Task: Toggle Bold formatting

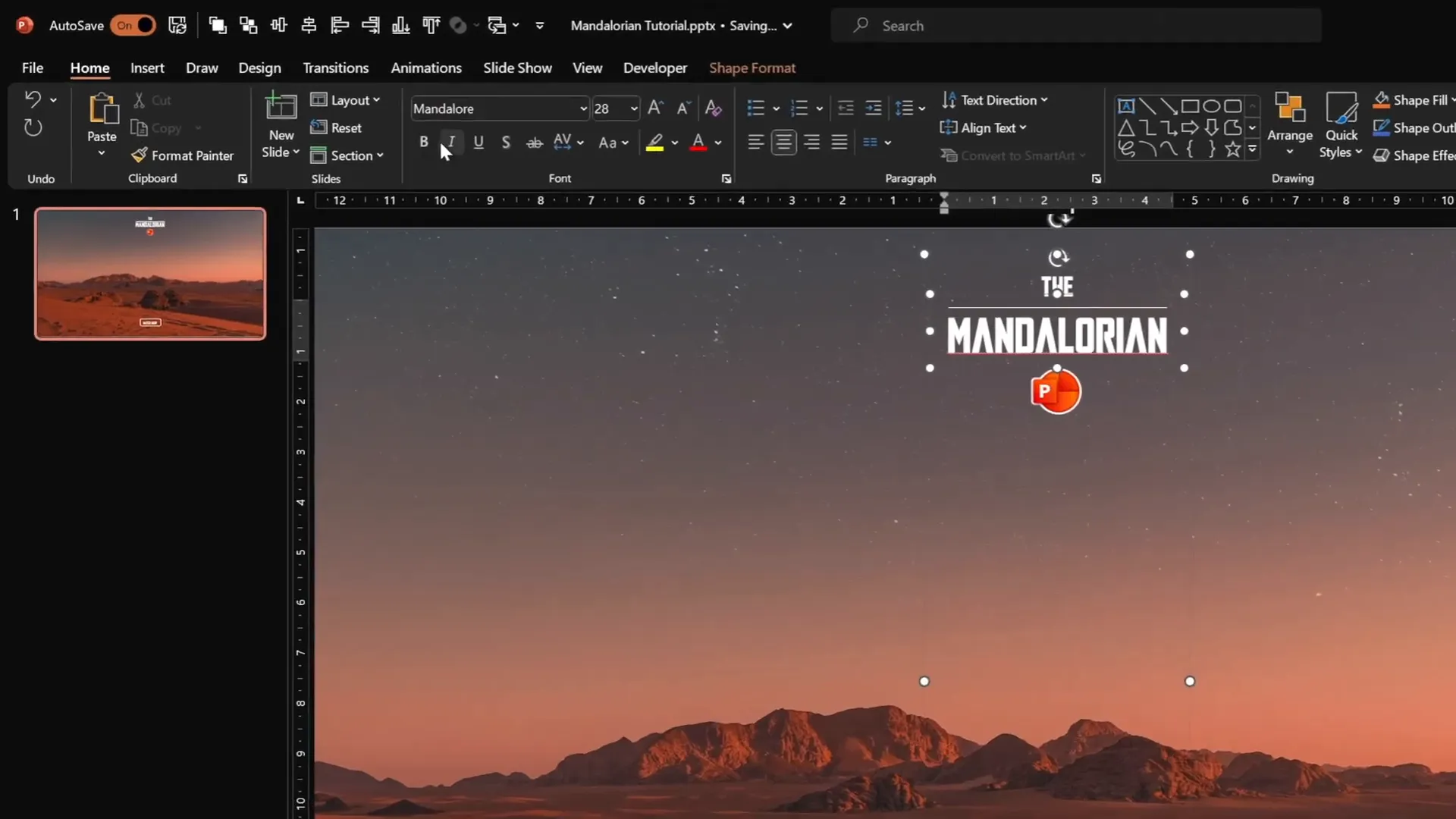Action: [424, 142]
